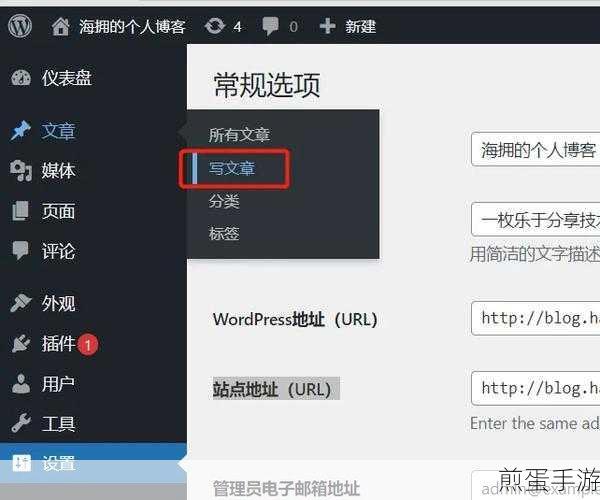Screen dimensions: 600x500
Task: Click the comment count 0 in admin bar
Action: click(x=293, y=27)
